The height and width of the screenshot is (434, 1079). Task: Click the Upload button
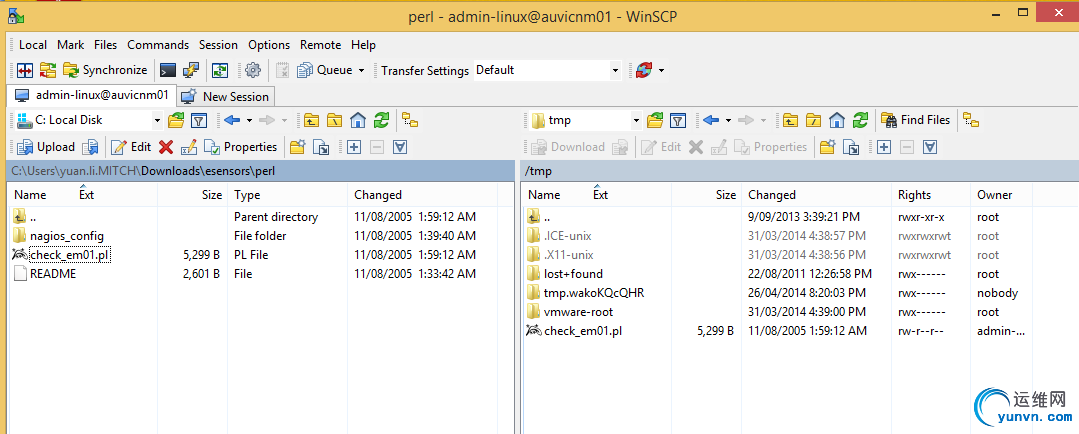tap(45, 147)
